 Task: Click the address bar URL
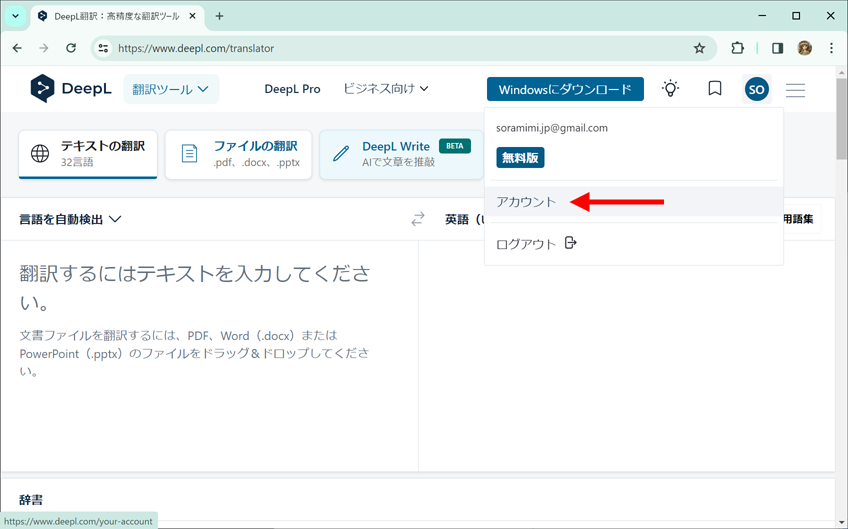196,48
